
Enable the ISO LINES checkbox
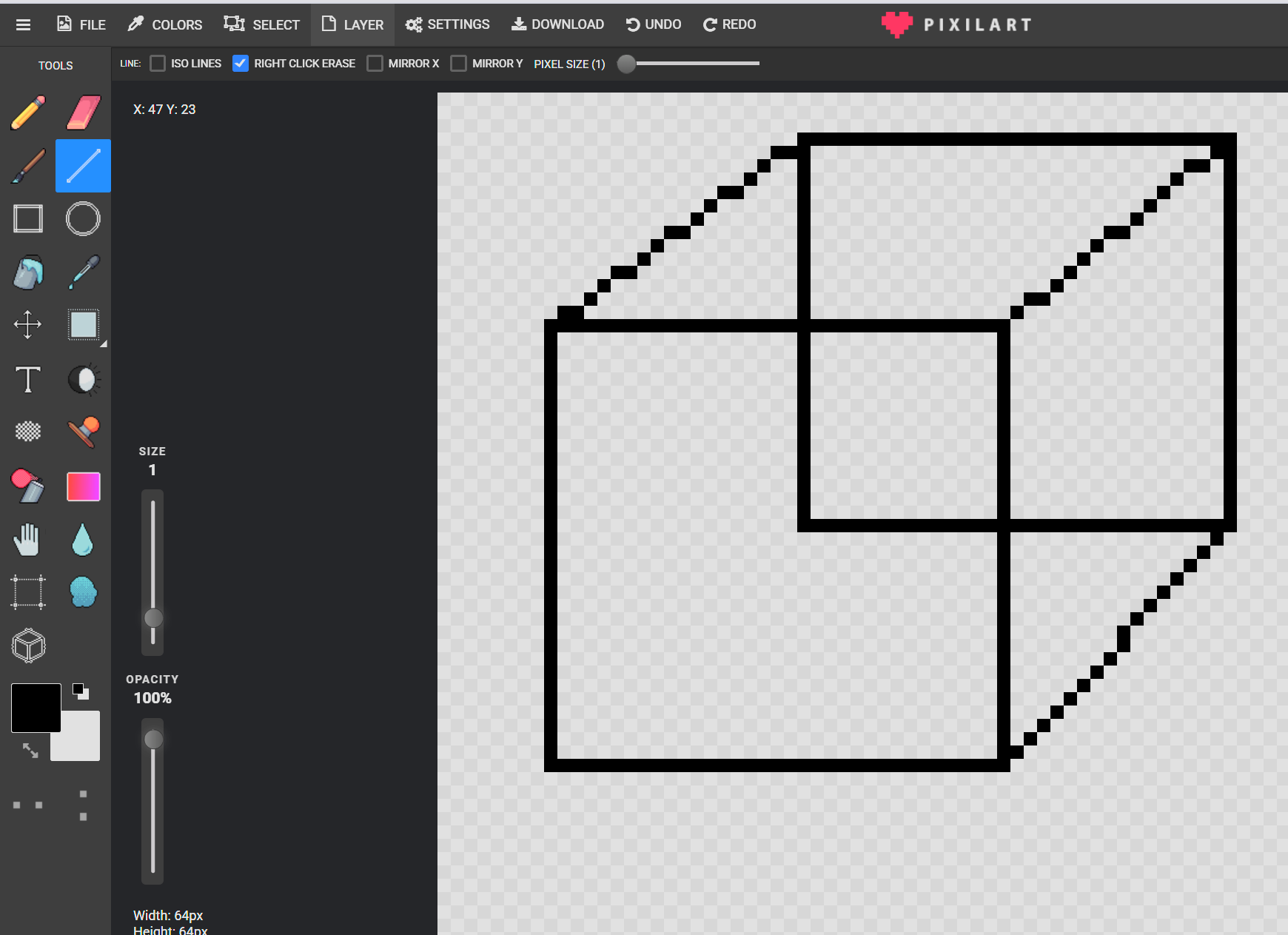158,64
